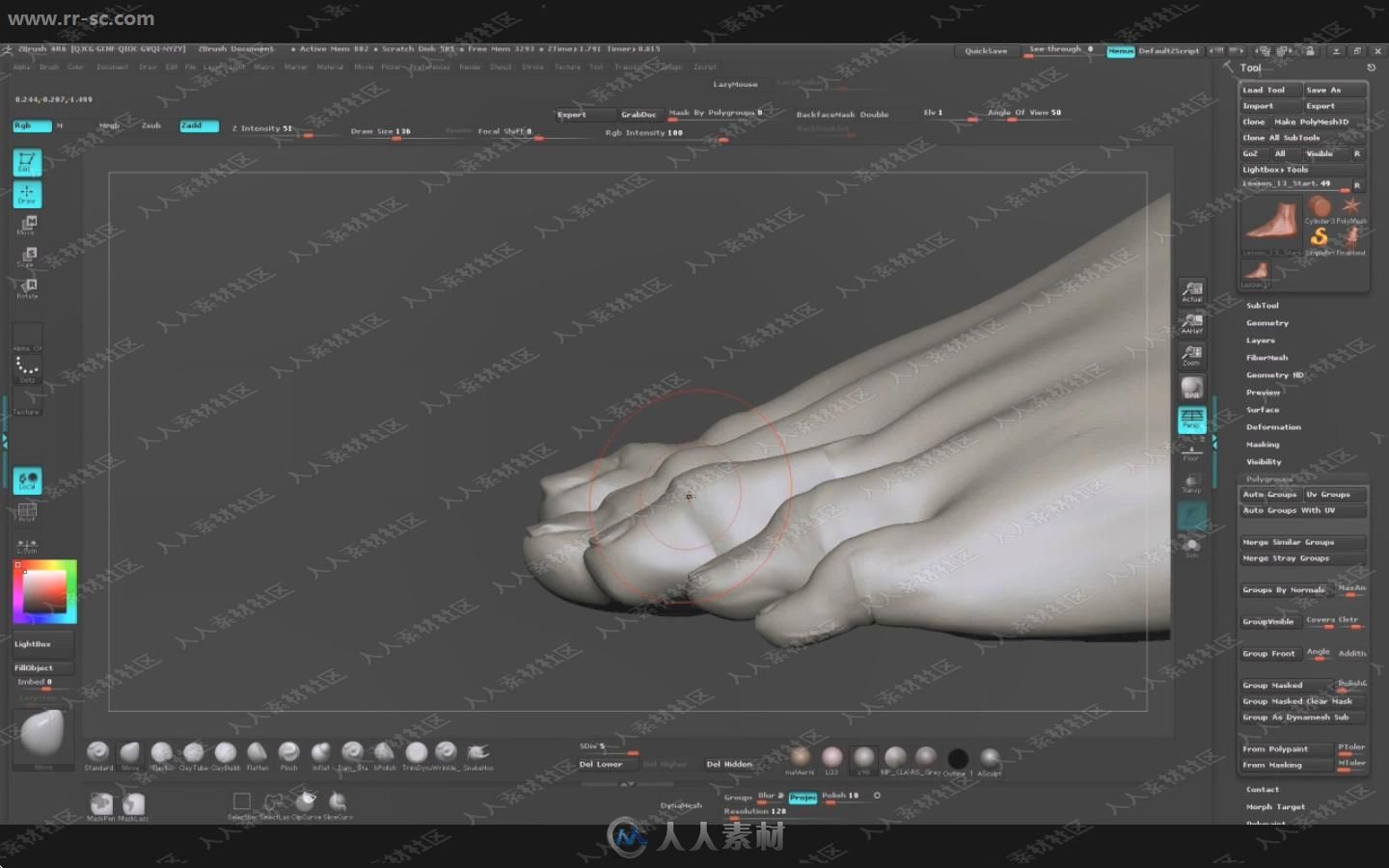Open the Render menu
This screenshot has height=868, width=1389.
pos(470,68)
